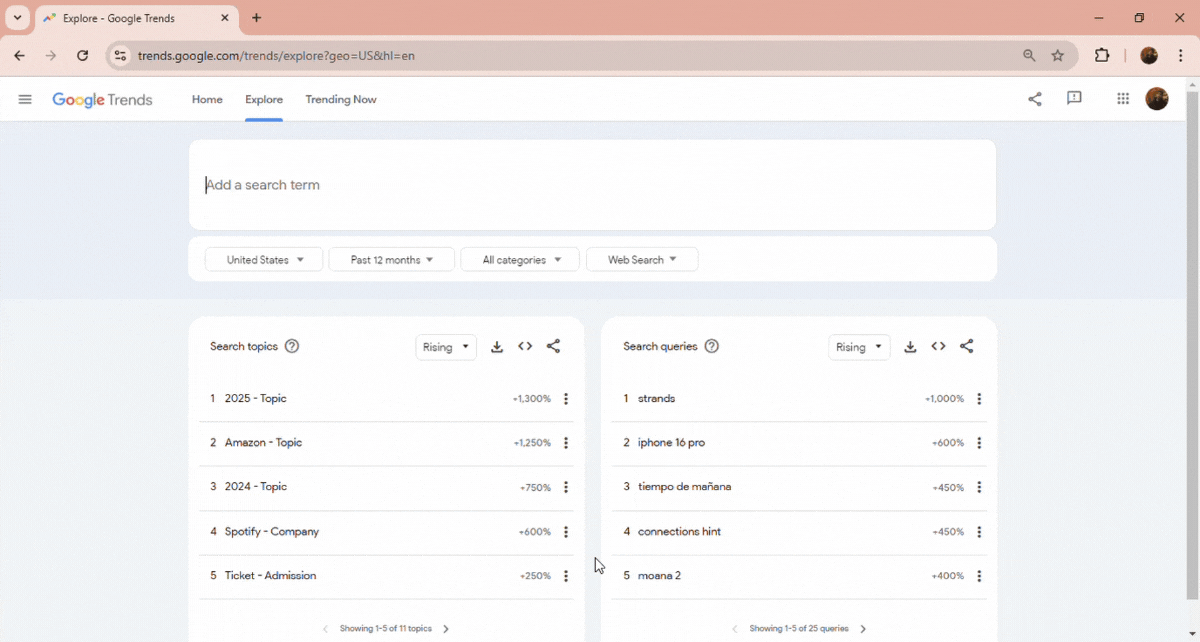Click embed icon for Search queries
This screenshot has height=642, width=1200.
click(x=938, y=347)
